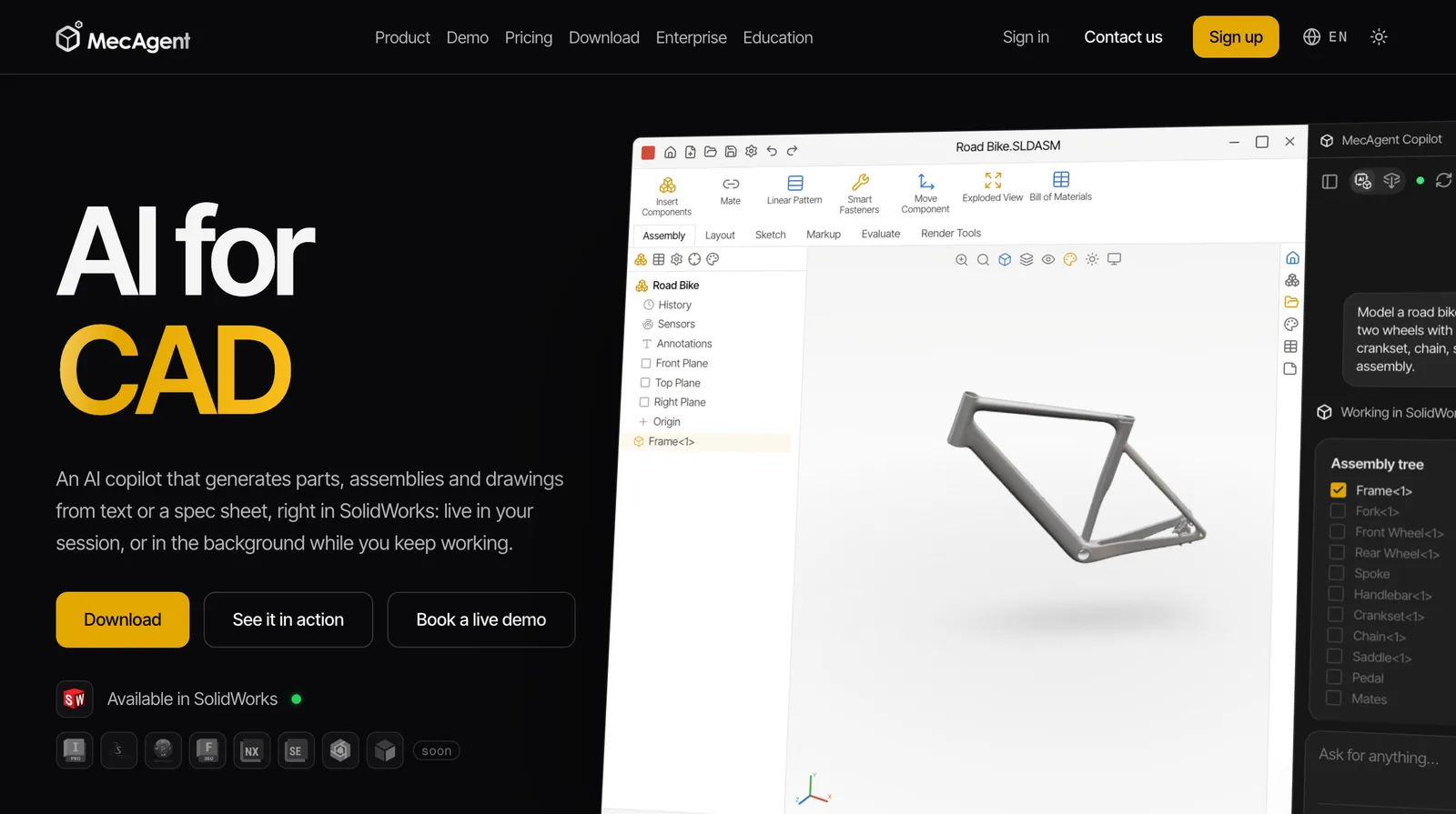Image resolution: width=1456 pixels, height=814 pixels.
Task: Expand the History item in feature tree
Action: [x=667, y=305]
